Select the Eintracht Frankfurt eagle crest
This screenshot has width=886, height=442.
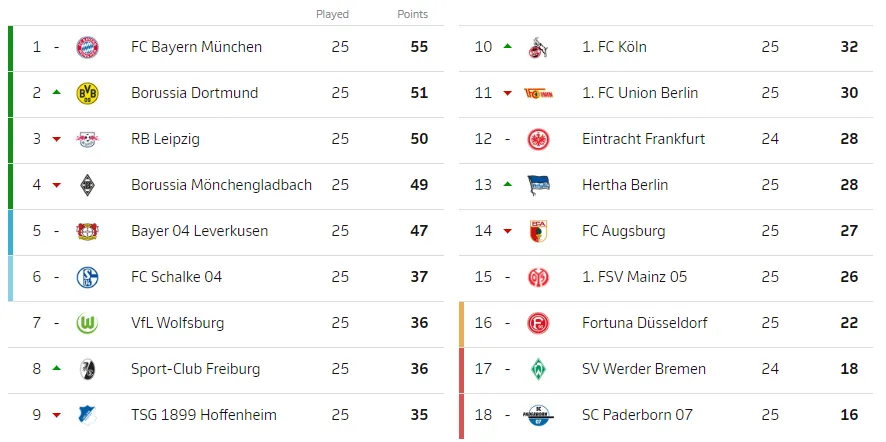(538, 139)
